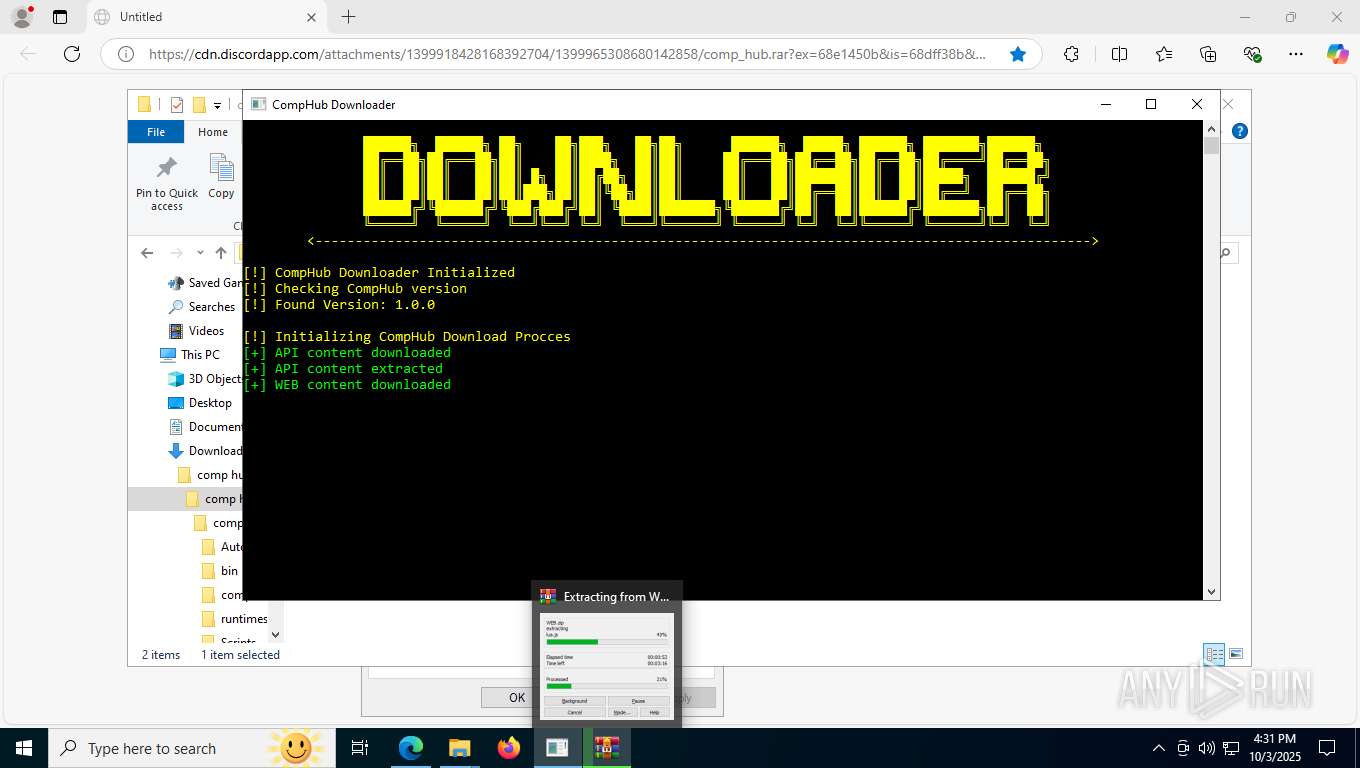
Task: Refresh the browser page
Action: (x=72, y=54)
